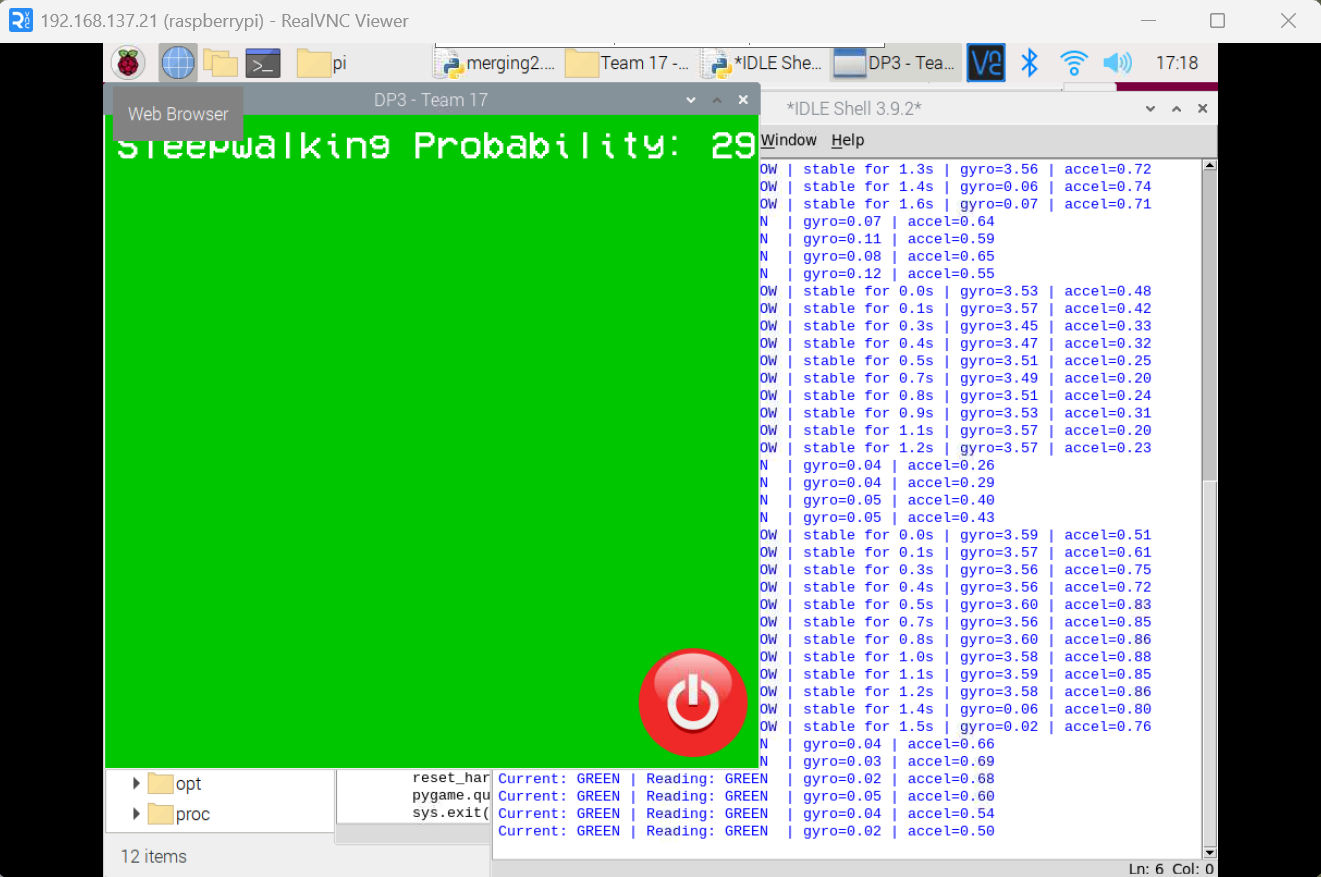This screenshot has height=877, width=1321.
Task: Open the Raspberry Pi applications menu
Action: tap(127, 62)
